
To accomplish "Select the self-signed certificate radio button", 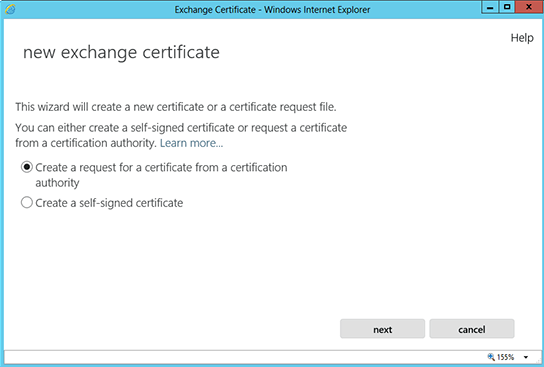I will 27,203.
